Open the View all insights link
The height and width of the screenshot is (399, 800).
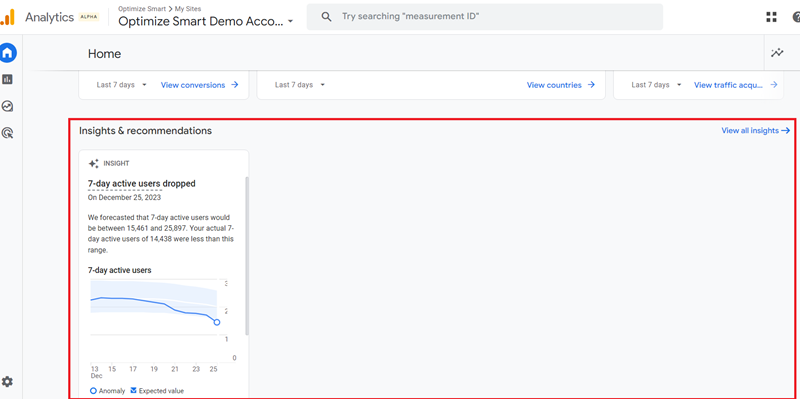750,131
